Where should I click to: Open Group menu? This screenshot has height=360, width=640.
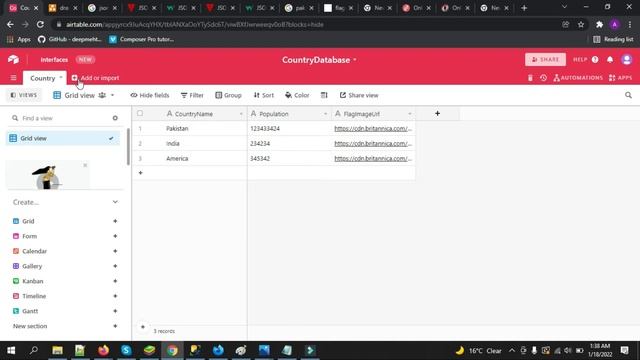click(228, 95)
